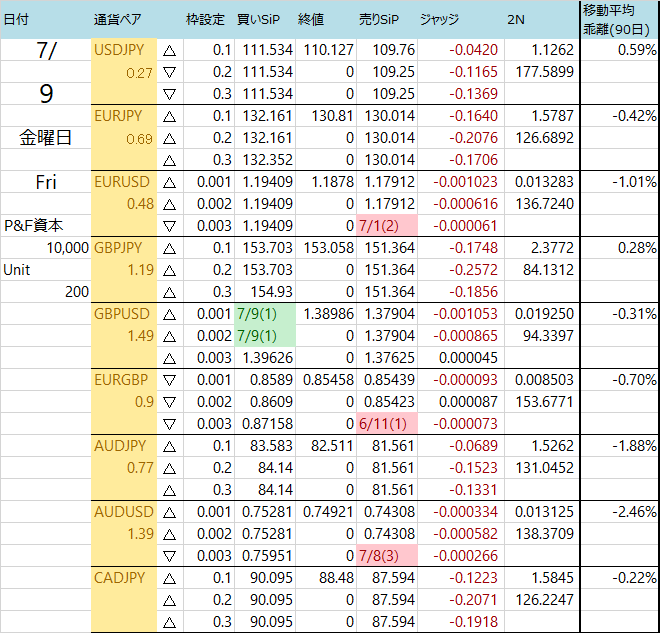Click the up triangle in the row with -0.2572
660x633 pixels.
pos(169,271)
